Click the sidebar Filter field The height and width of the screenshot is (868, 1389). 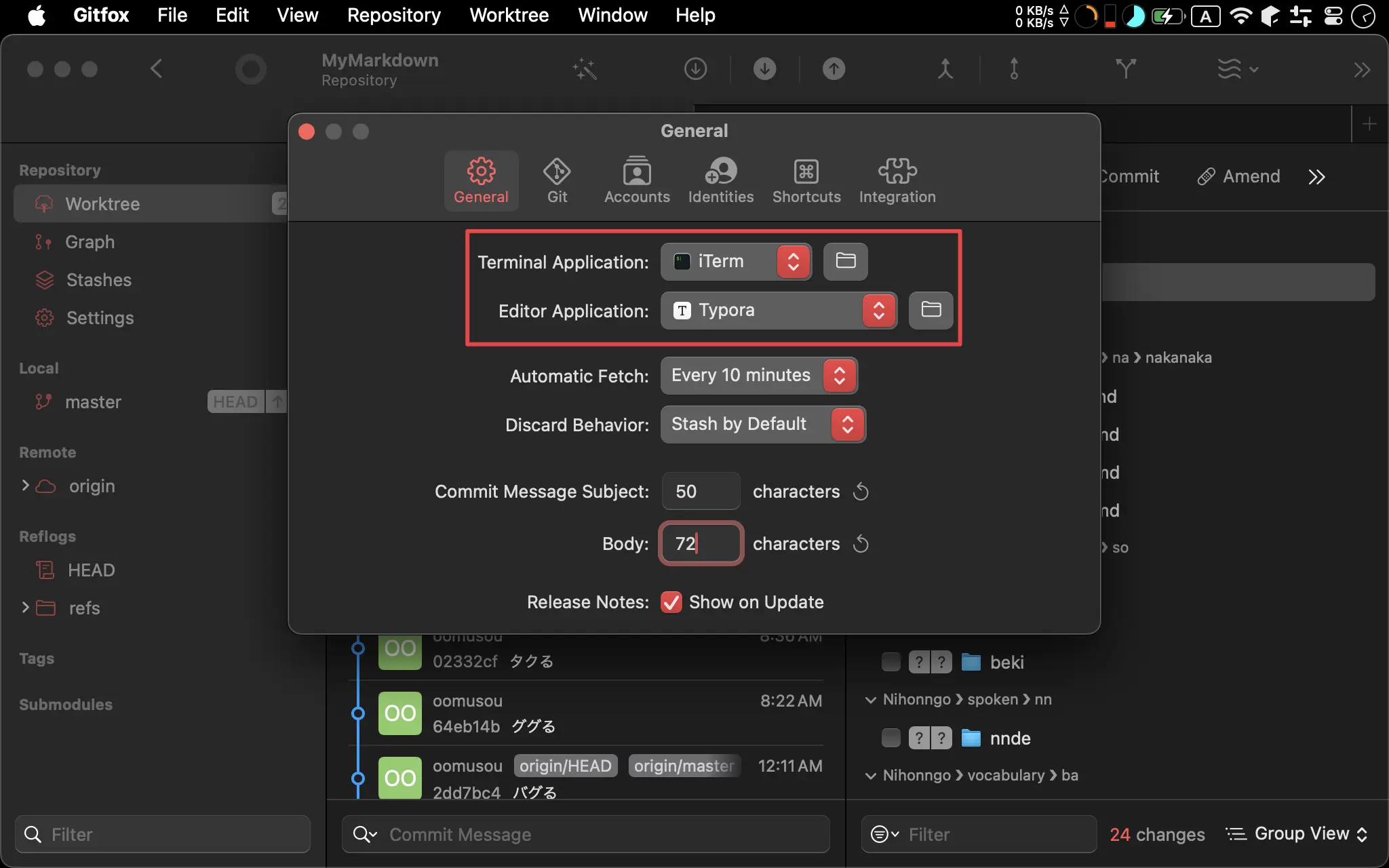pos(163,834)
